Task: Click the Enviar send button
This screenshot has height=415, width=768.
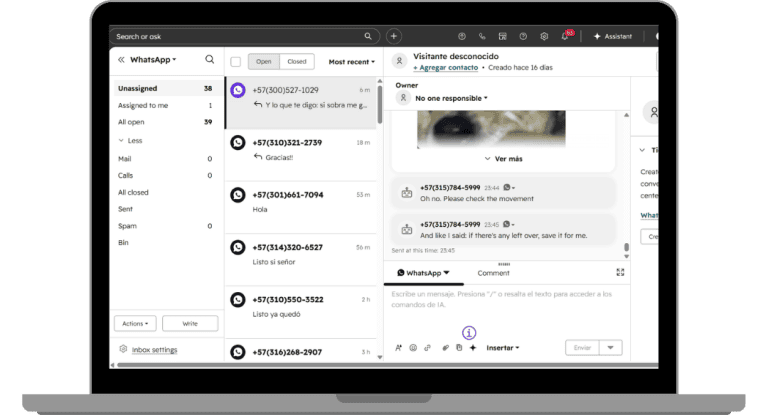Action: coord(582,348)
